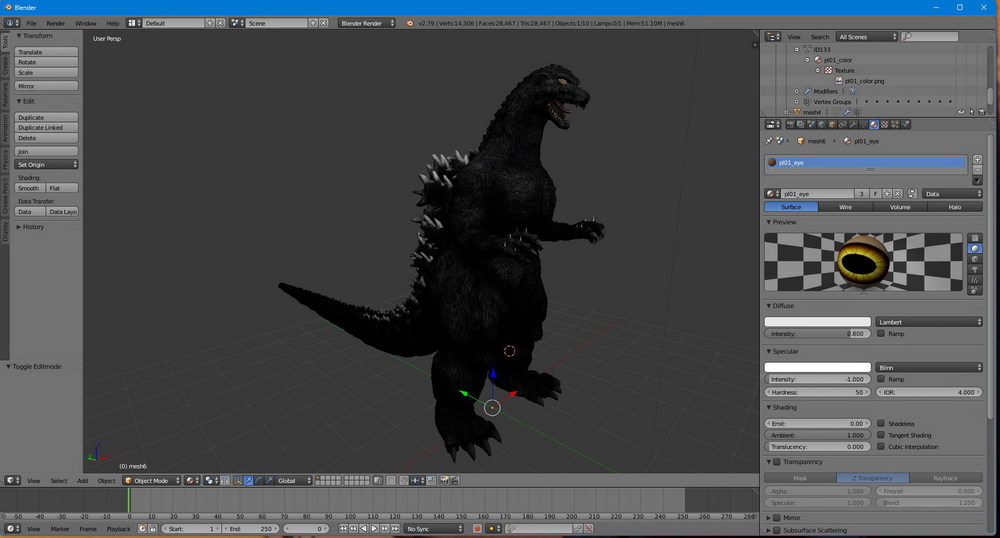This screenshot has width=1000, height=538.
Task: Click the Mirror button
Action: click(47, 85)
